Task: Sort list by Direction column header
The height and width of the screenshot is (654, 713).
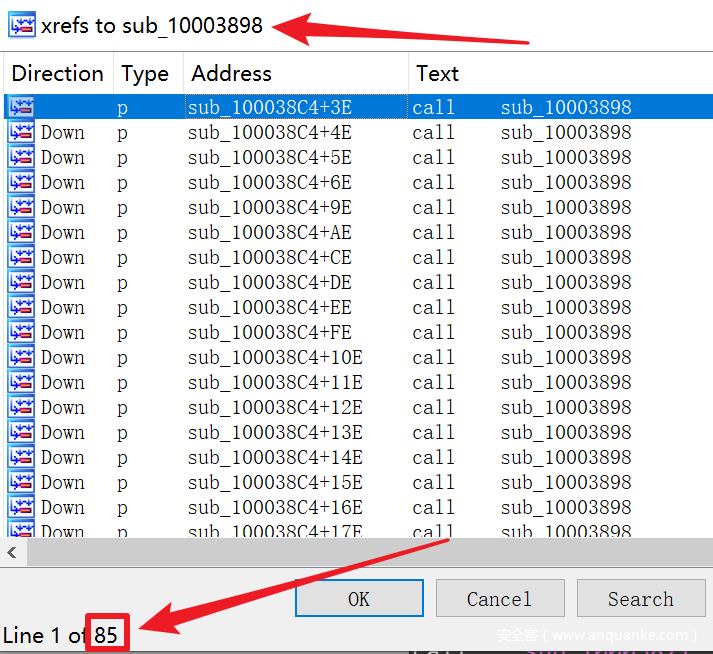Action: click(x=57, y=74)
